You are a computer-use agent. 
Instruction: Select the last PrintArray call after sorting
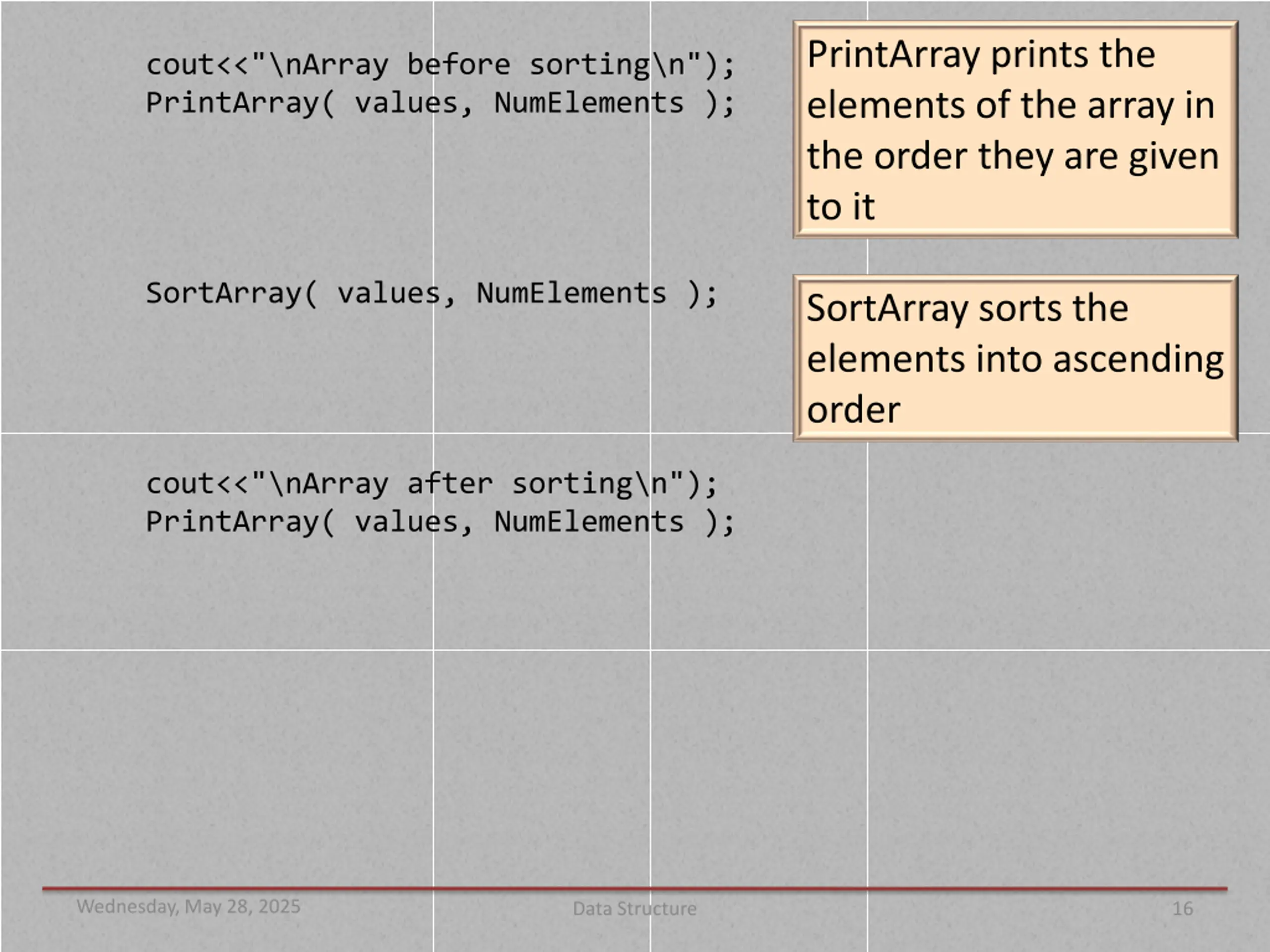(441, 522)
